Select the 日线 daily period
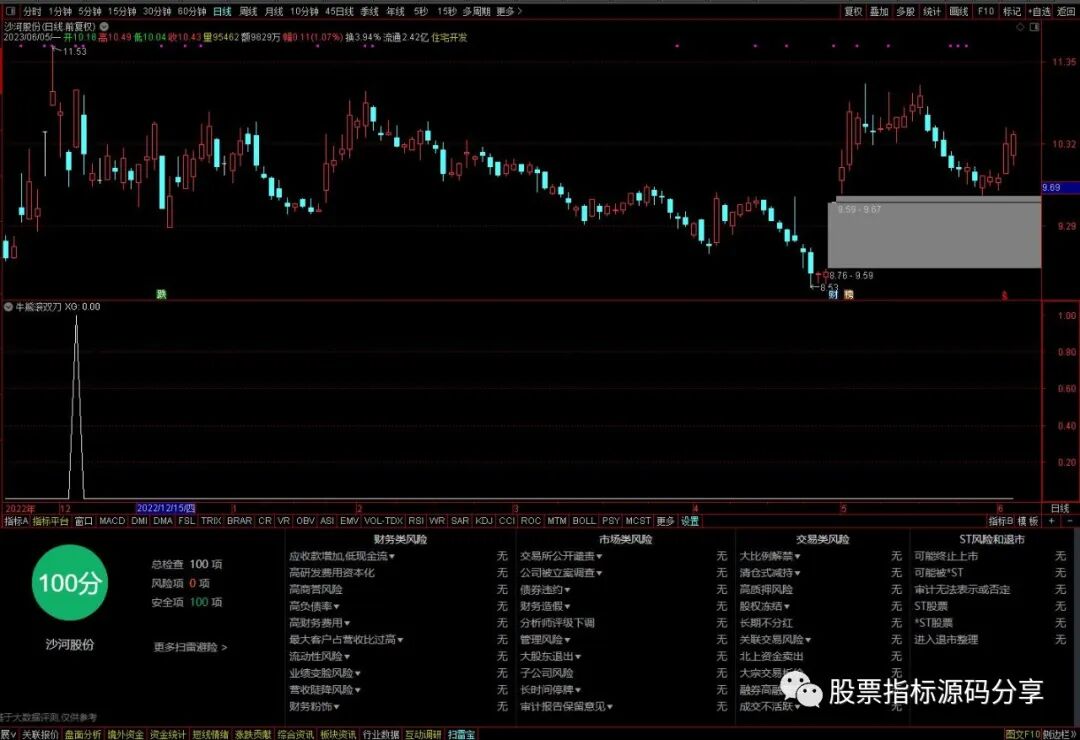 222,11
